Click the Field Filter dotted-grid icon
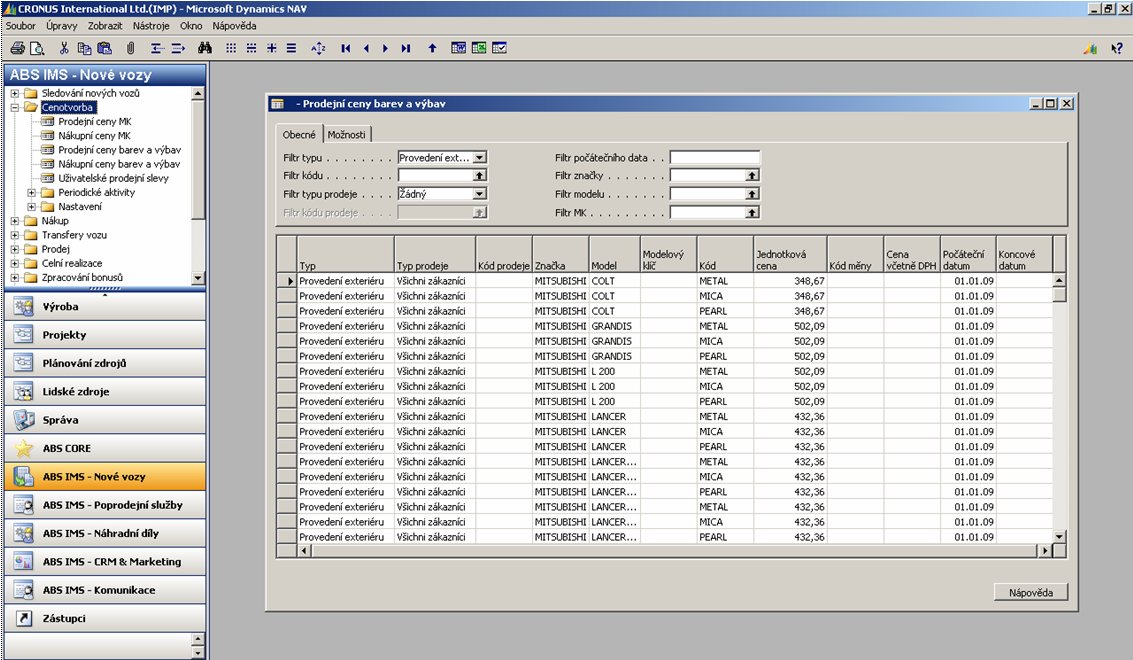Viewport: 1133px width, 660px height. click(231, 48)
